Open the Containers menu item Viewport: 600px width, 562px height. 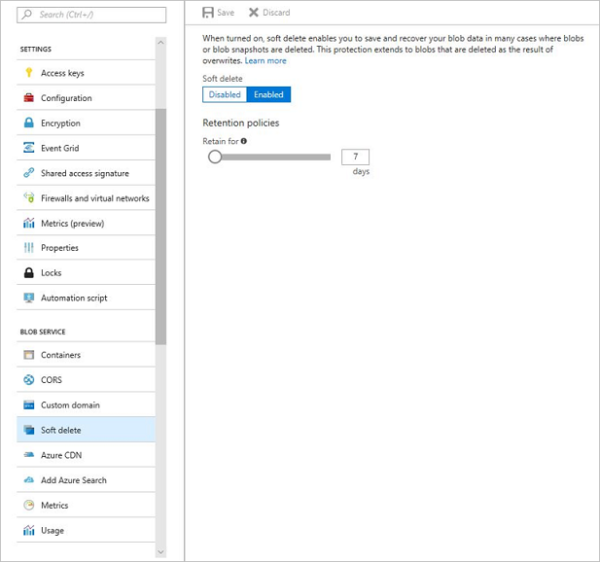(86, 355)
